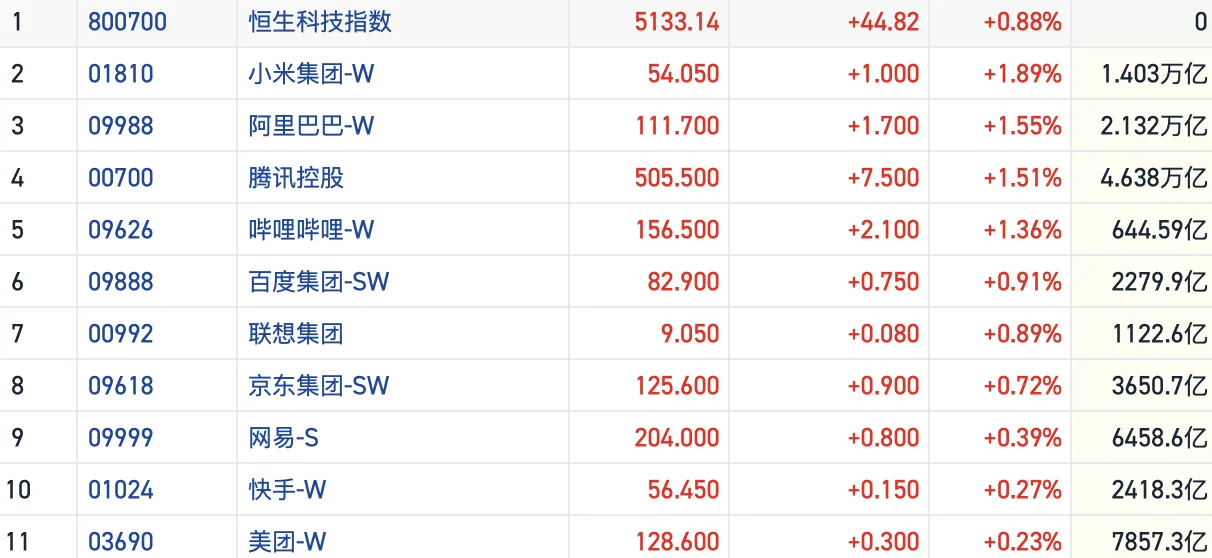Select 京东集团-SW stock name

click(x=319, y=386)
